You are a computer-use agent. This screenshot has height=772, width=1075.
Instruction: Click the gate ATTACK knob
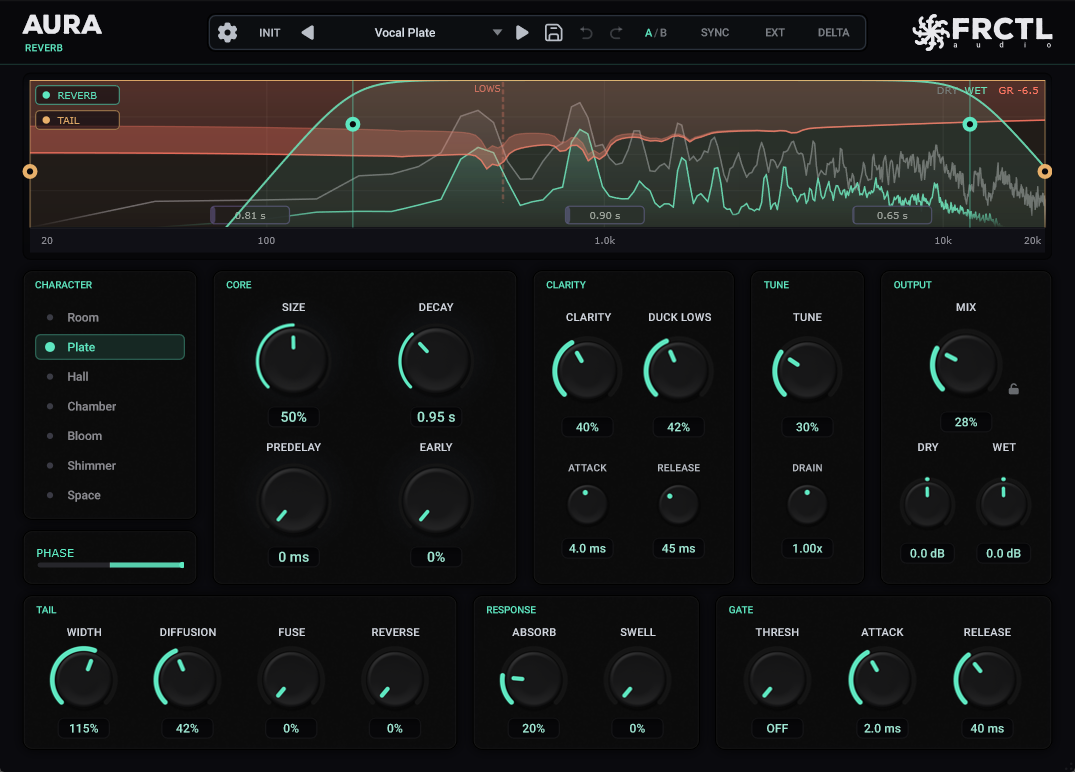click(x=882, y=678)
